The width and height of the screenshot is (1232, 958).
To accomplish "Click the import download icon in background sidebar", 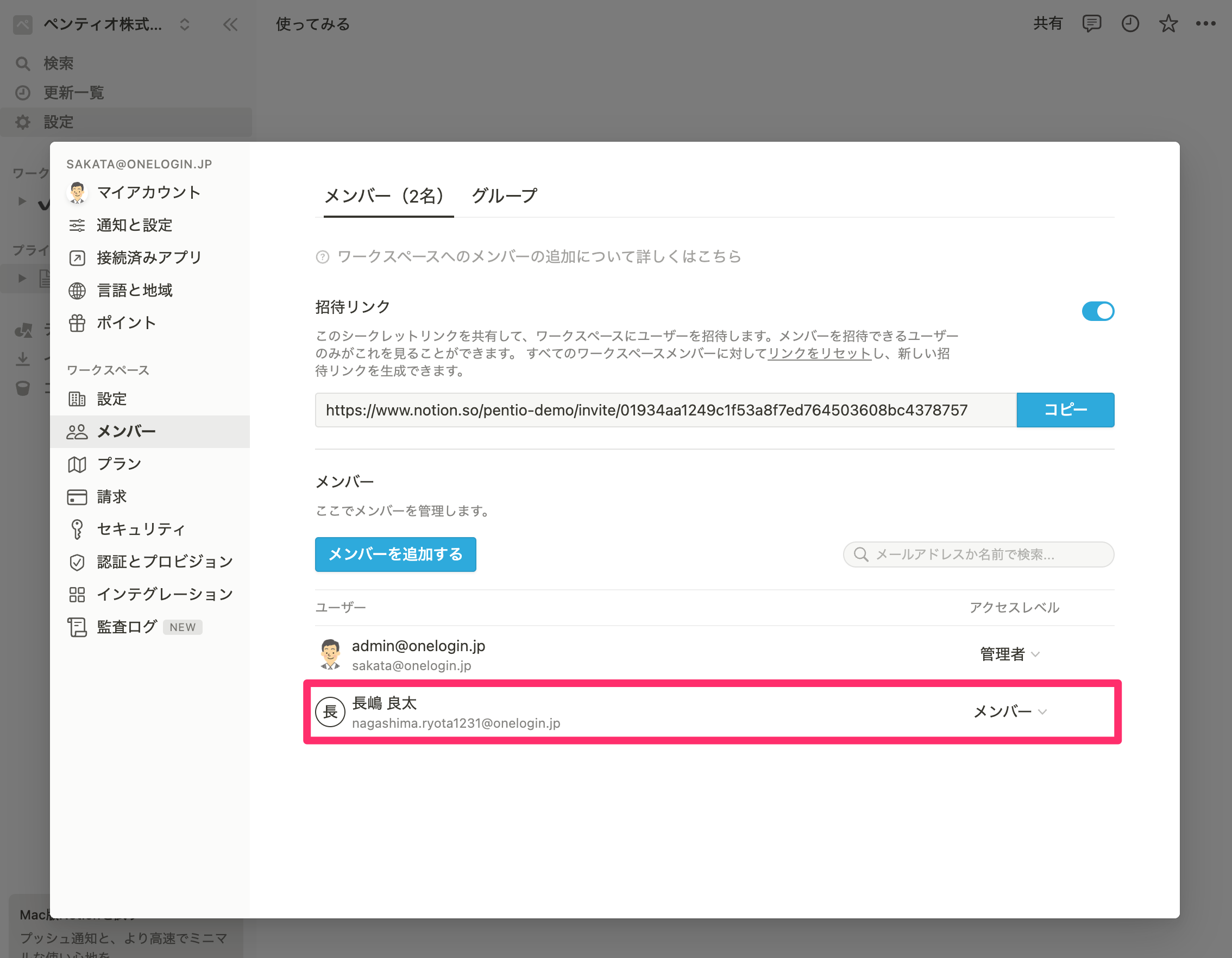I will click(23, 358).
